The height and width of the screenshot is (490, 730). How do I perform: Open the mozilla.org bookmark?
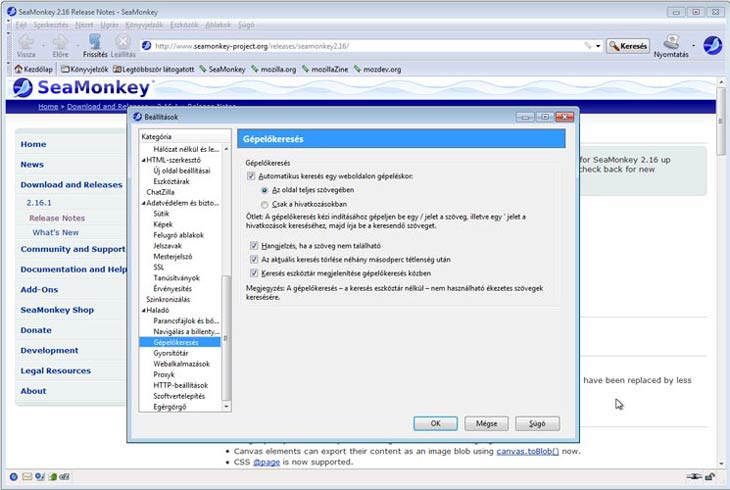click(x=274, y=69)
